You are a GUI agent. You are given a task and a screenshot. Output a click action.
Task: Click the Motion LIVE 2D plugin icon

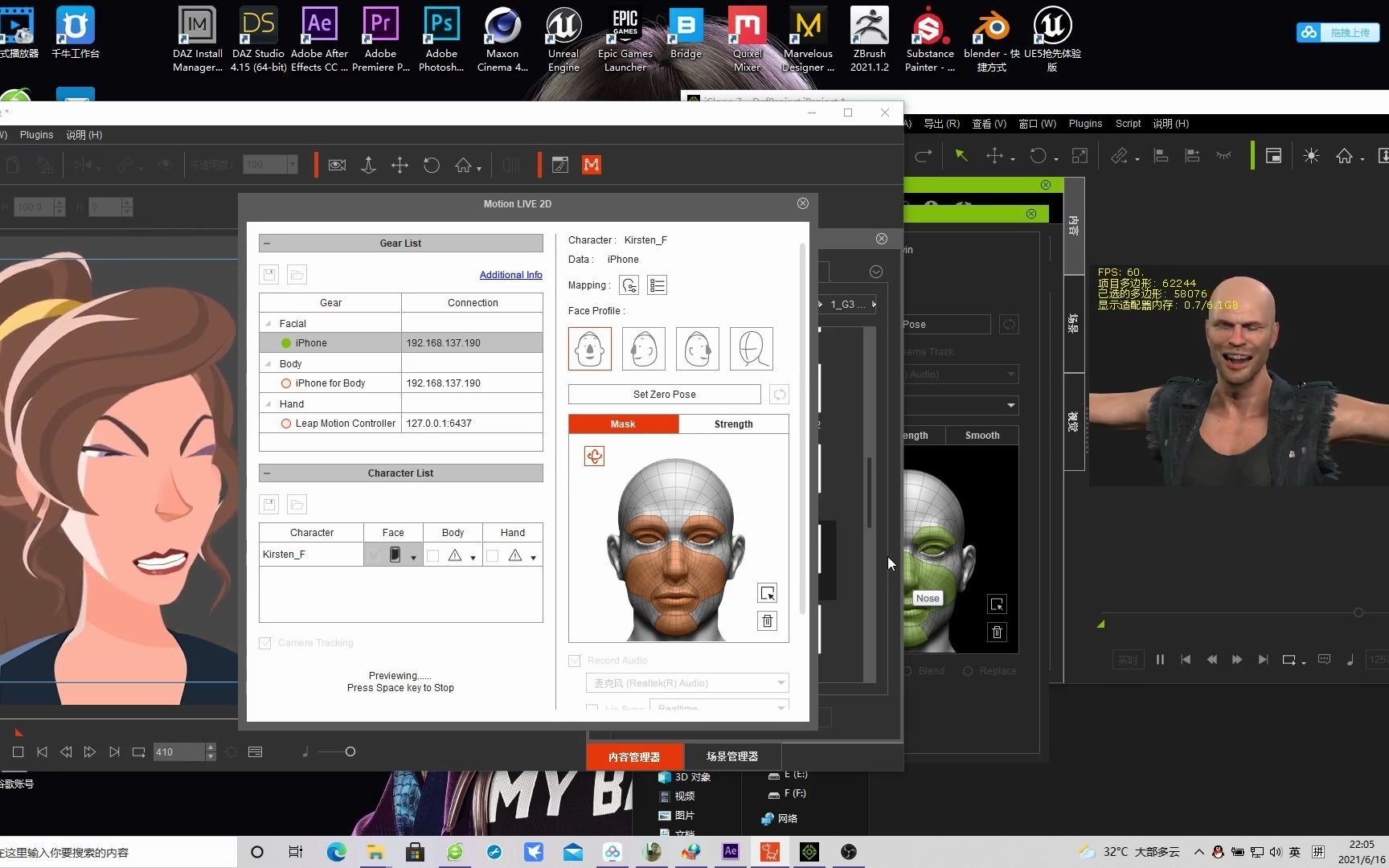(x=592, y=165)
